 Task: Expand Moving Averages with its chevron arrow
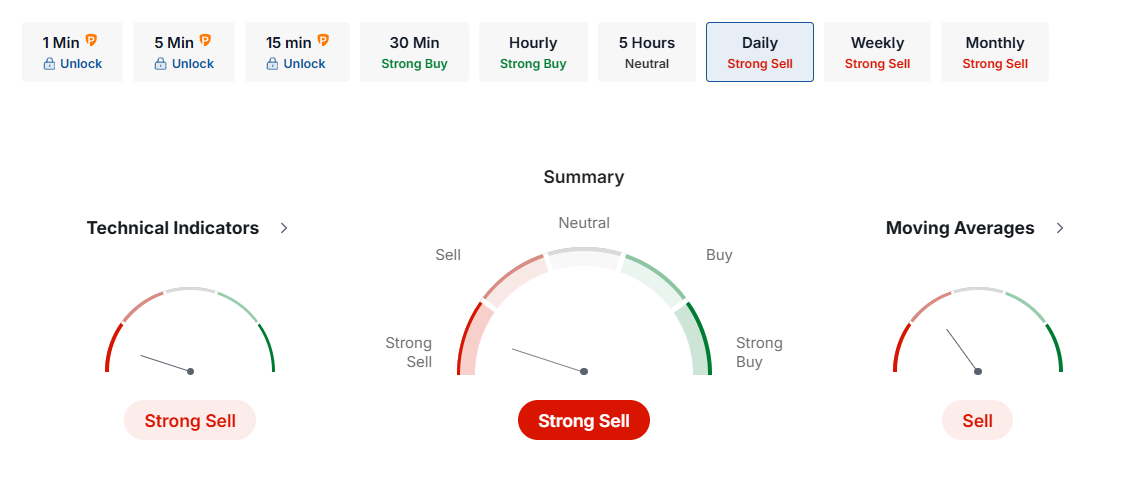pyautogui.click(x=1060, y=228)
